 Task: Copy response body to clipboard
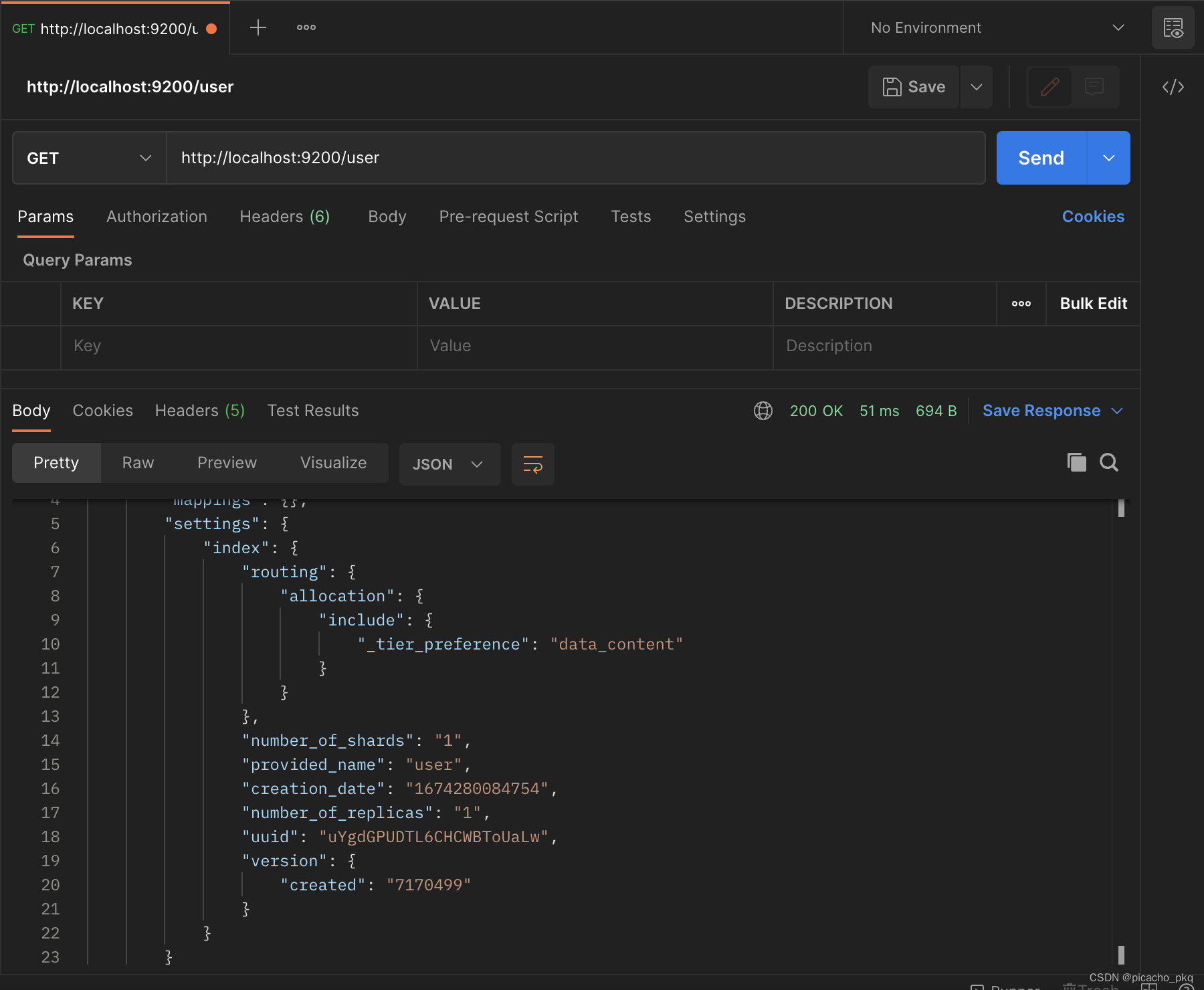click(x=1076, y=462)
